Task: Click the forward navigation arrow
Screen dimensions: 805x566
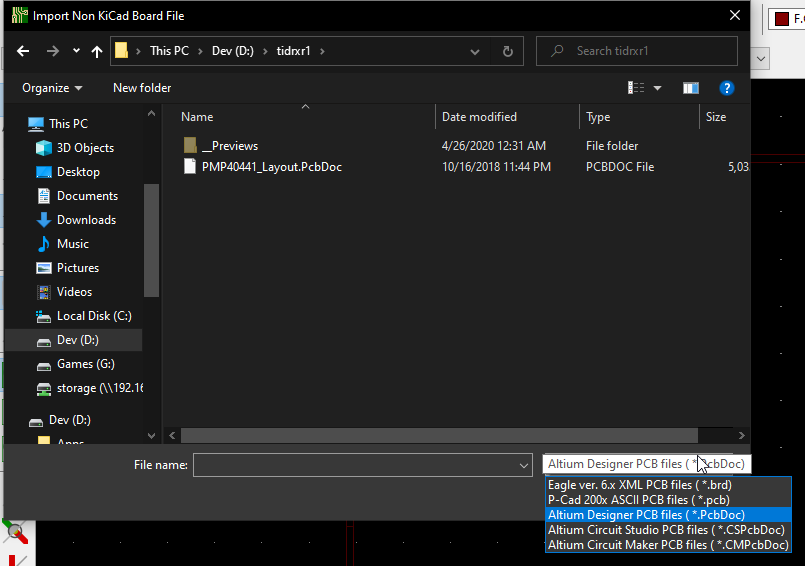Action: [x=52, y=51]
